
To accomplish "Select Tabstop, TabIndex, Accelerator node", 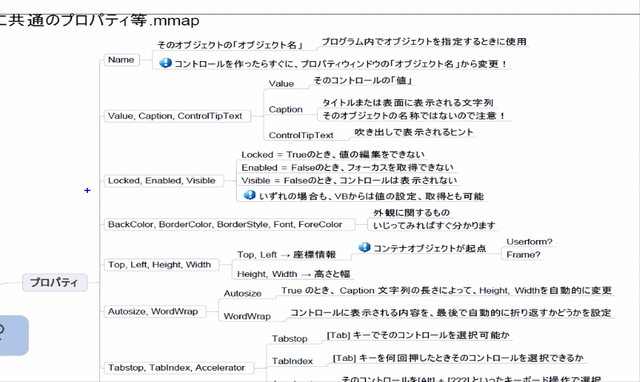I will (177, 367).
